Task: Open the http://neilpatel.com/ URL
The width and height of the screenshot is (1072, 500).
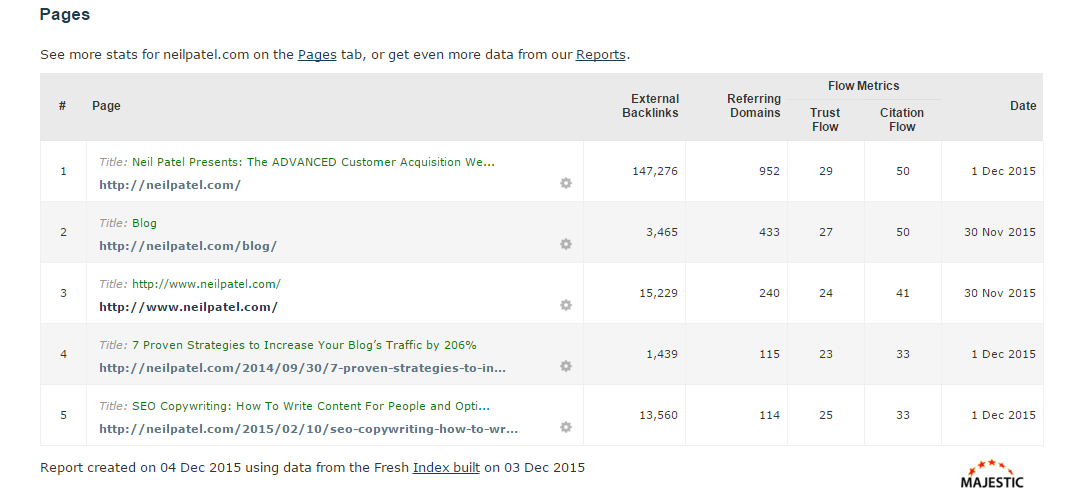Action: click(x=170, y=185)
